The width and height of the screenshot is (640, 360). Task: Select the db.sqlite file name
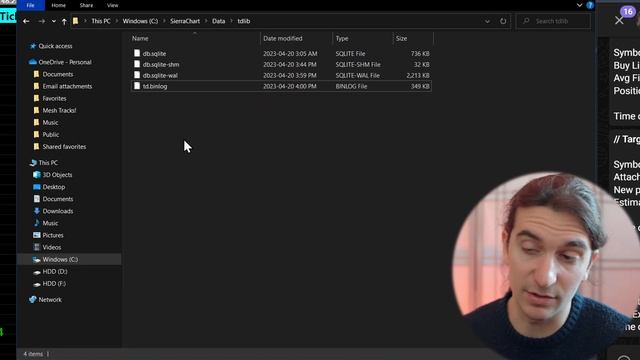(154, 53)
